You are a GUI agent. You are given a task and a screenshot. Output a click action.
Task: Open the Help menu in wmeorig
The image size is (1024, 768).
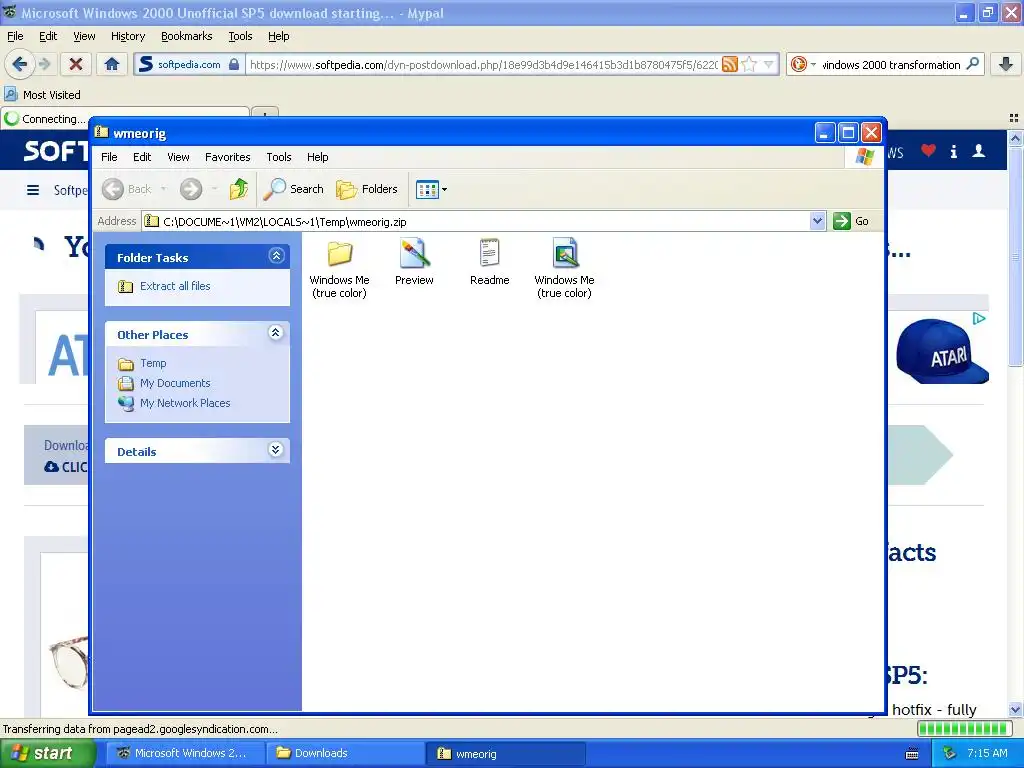(x=317, y=157)
